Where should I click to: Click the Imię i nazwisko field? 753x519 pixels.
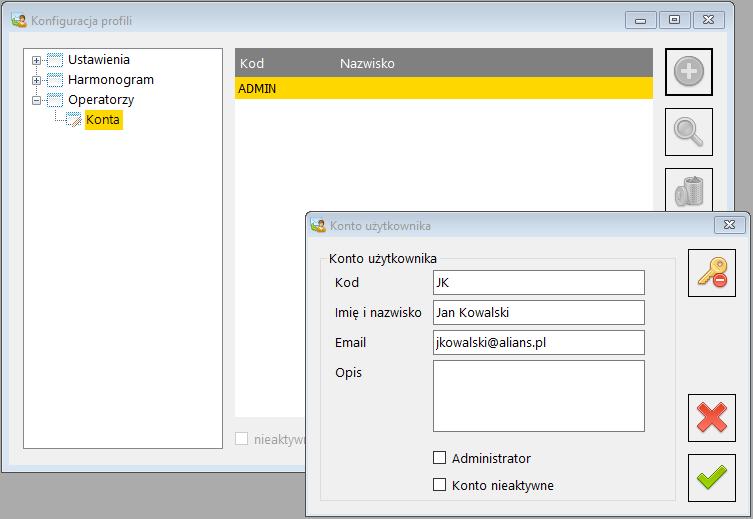[x=539, y=313]
